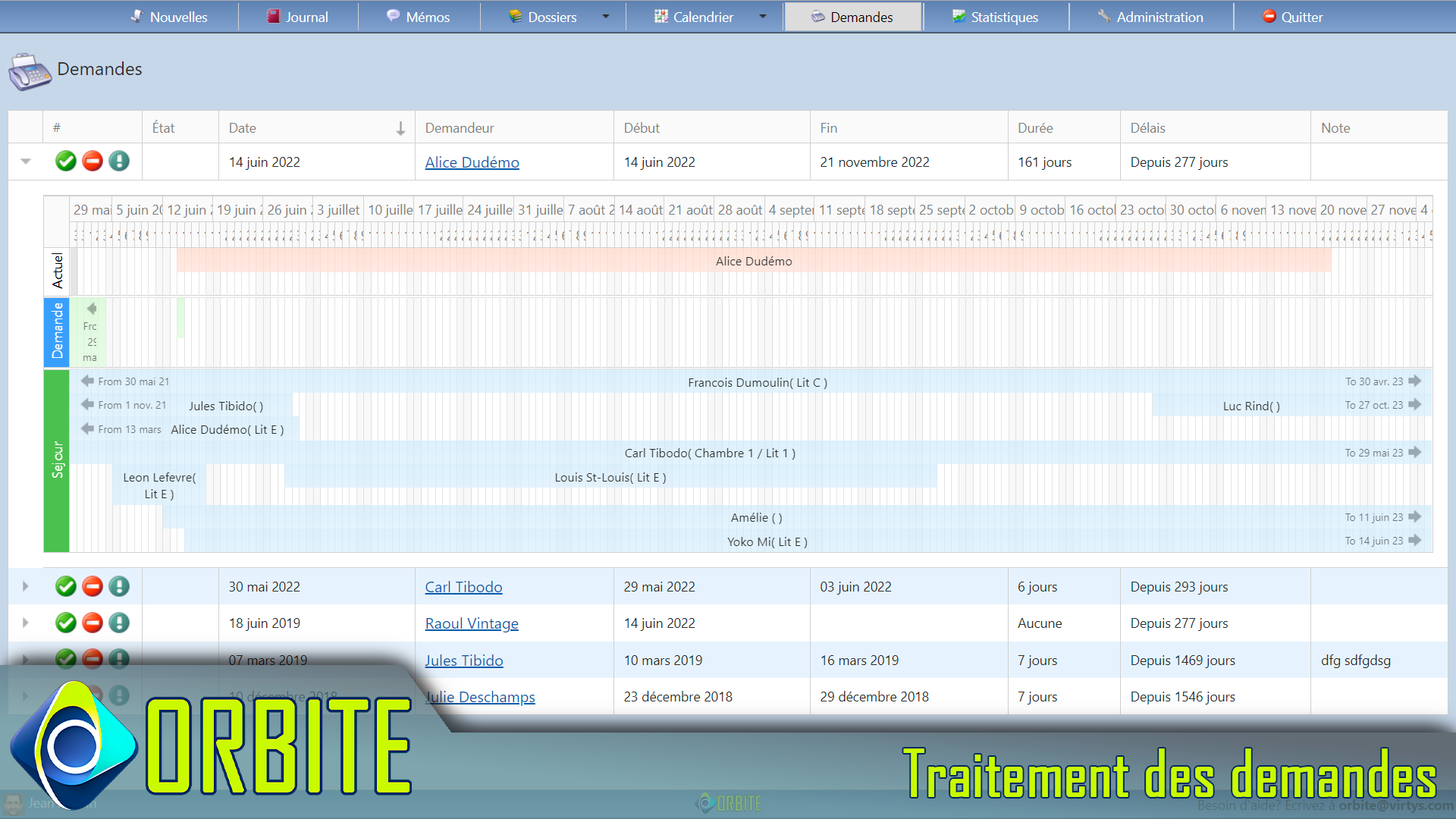Open Julie Deschamps requester link
This screenshot has height=819, width=1456.
480,697
